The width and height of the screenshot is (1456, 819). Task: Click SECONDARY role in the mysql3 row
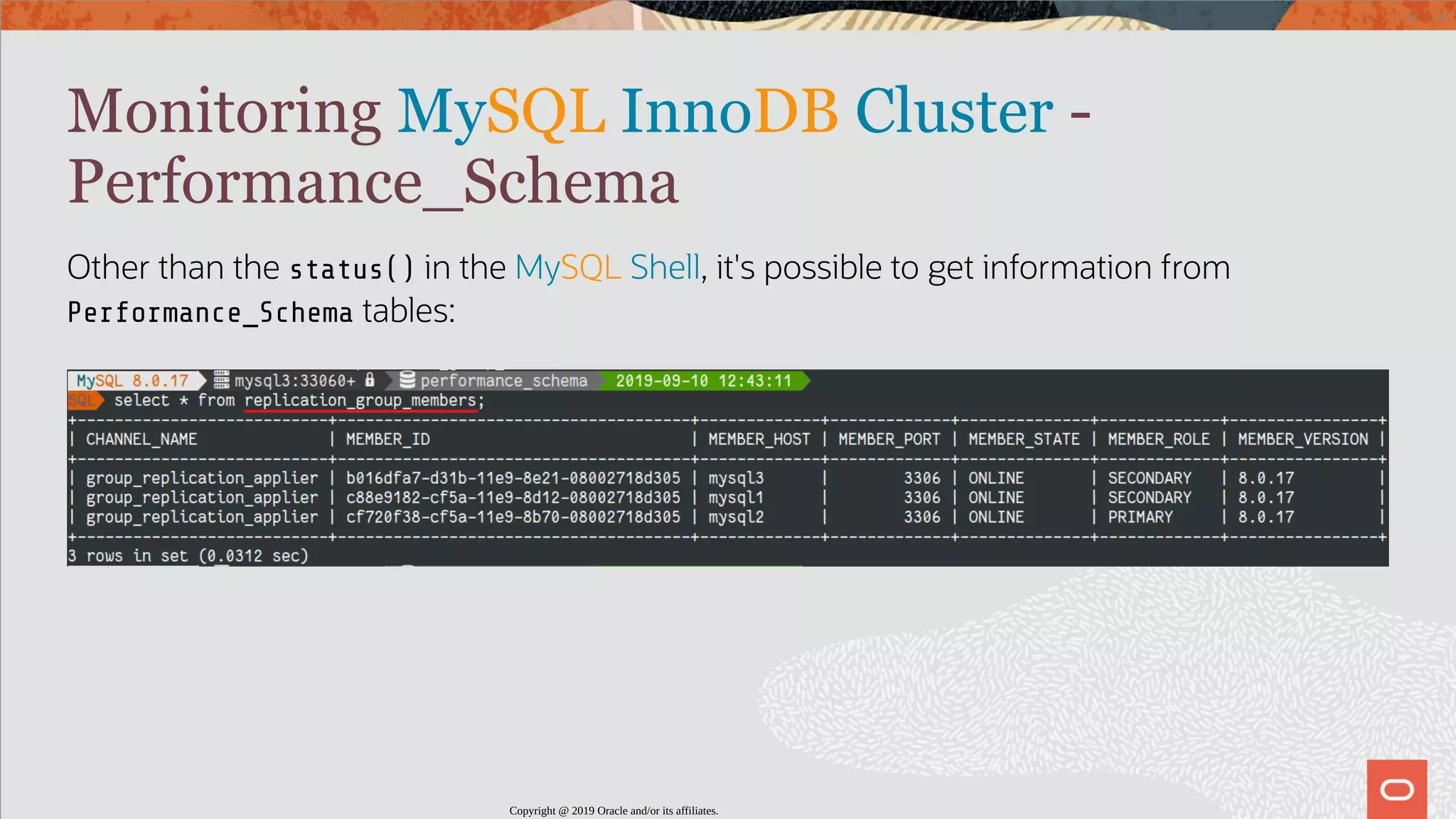pyautogui.click(x=1149, y=478)
